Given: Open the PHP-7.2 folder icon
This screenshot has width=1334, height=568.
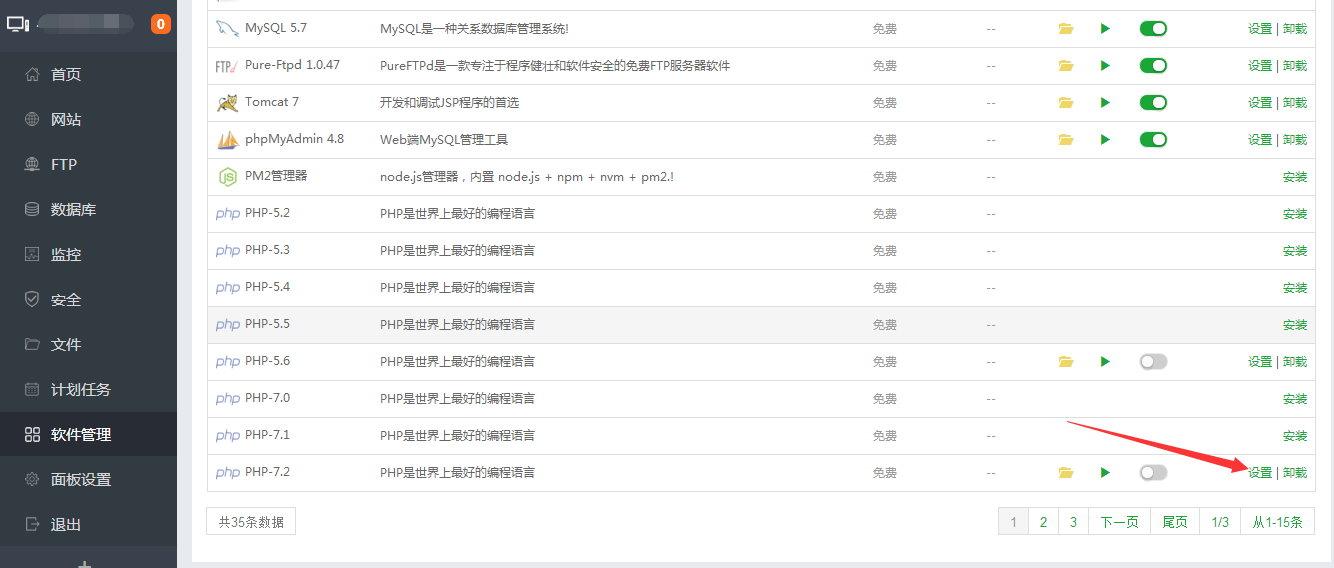Looking at the screenshot, I should [1066, 473].
